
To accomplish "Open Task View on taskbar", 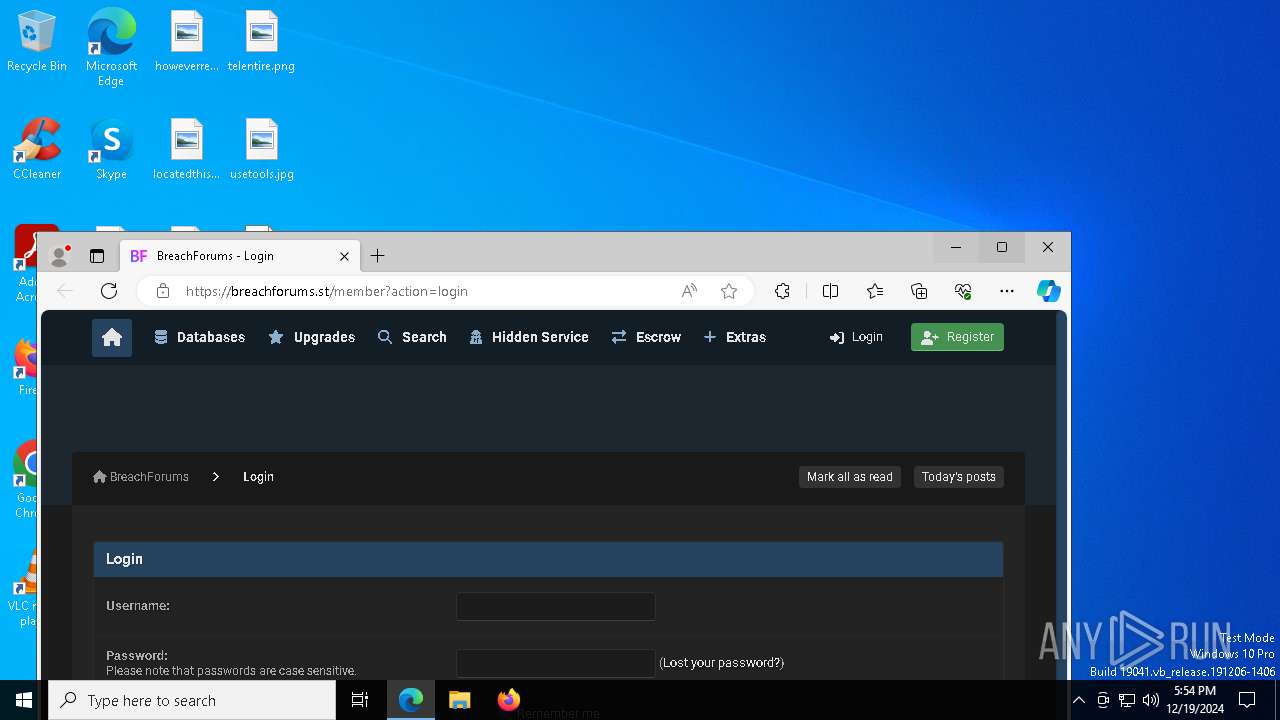I will tap(360, 700).
